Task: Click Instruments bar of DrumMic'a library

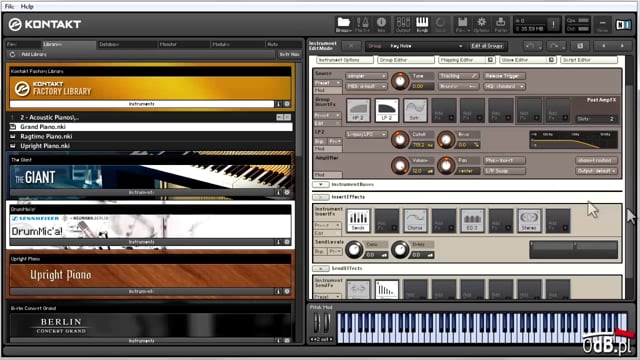Action: [x=142, y=242]
